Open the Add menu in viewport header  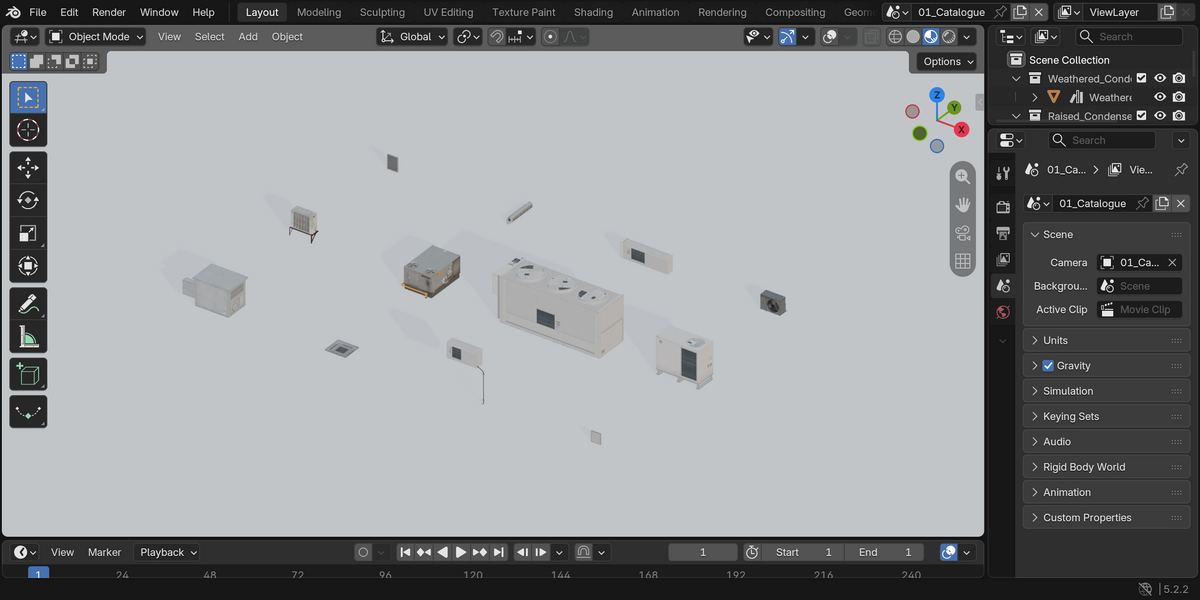point(248,37)
